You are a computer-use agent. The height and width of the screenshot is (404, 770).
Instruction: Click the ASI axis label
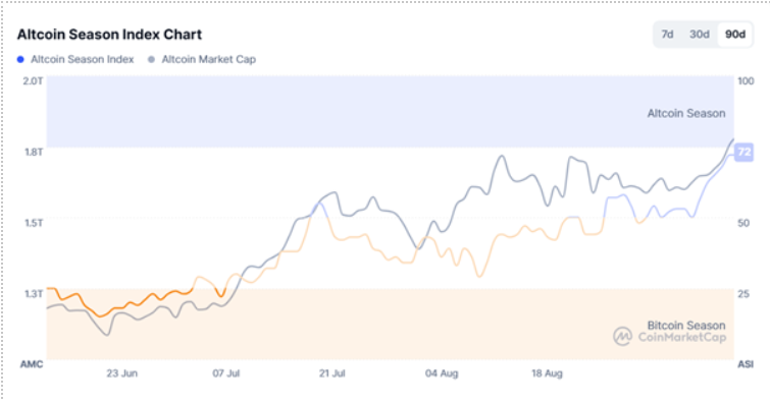pyautogui.click(x=745, y=364)
